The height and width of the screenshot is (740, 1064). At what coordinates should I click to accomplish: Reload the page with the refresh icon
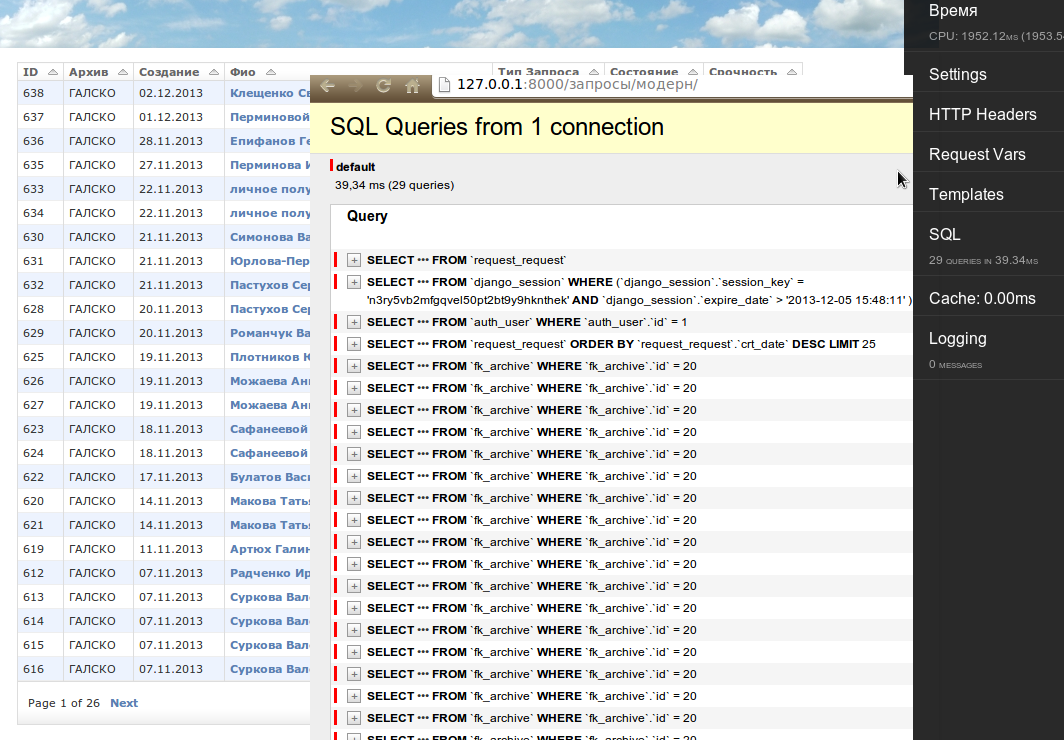383,86
